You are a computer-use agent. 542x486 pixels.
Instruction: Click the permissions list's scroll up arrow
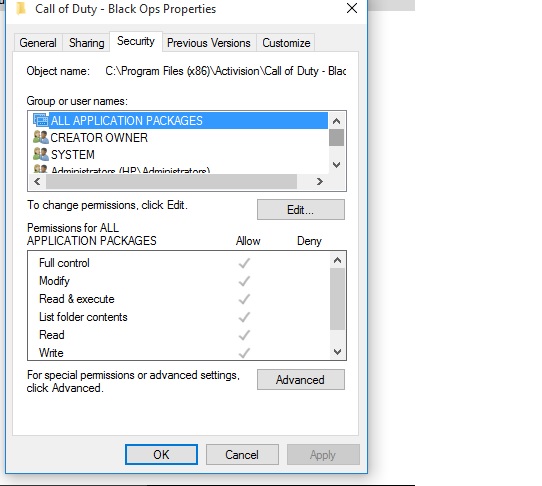(x=337, y=260)
